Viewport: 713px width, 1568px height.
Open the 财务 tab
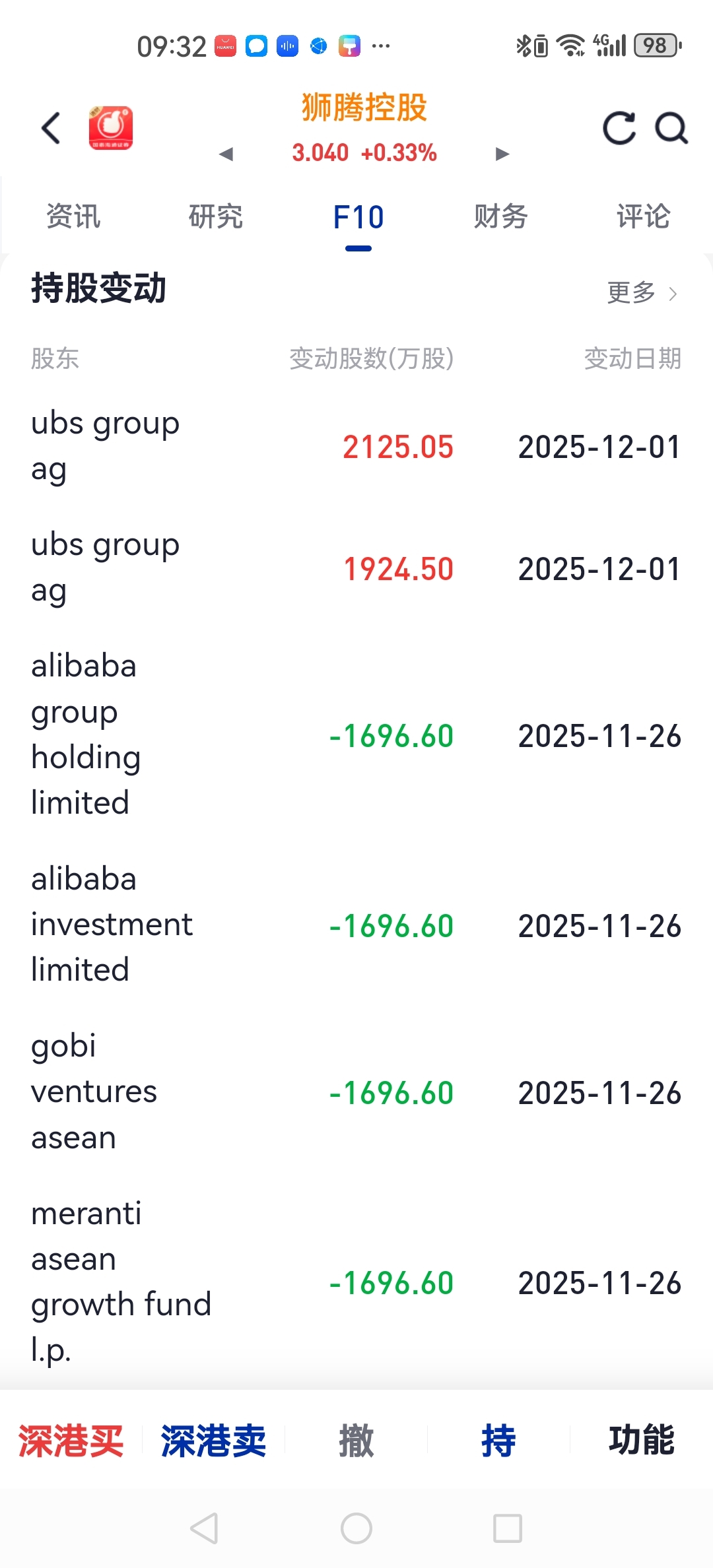pyautogui.click(x=500, y=217)
